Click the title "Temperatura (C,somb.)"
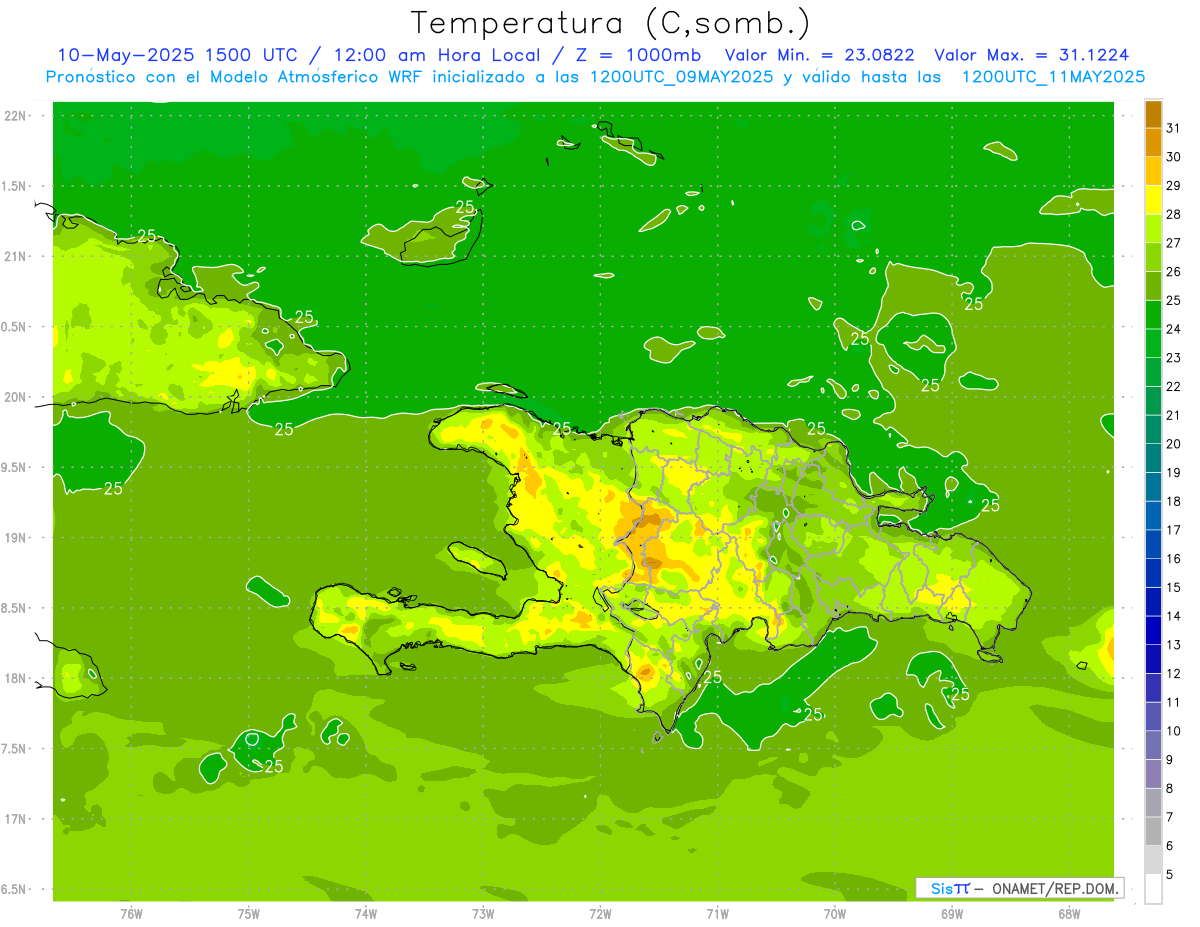This screenshot has width=1200, height=927. 611,22
